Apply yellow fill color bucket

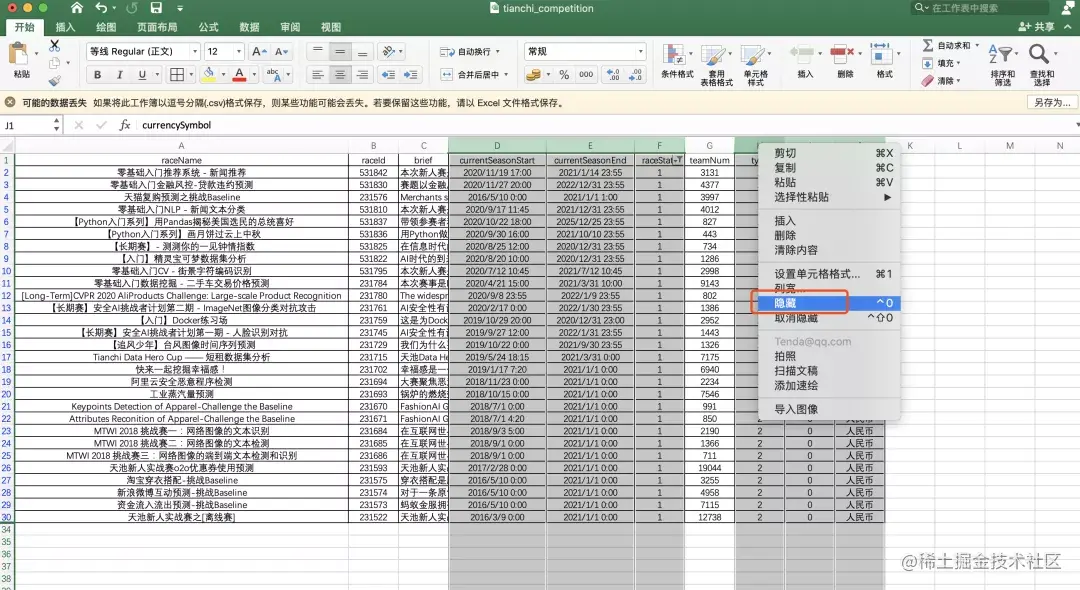pos(209,74)
